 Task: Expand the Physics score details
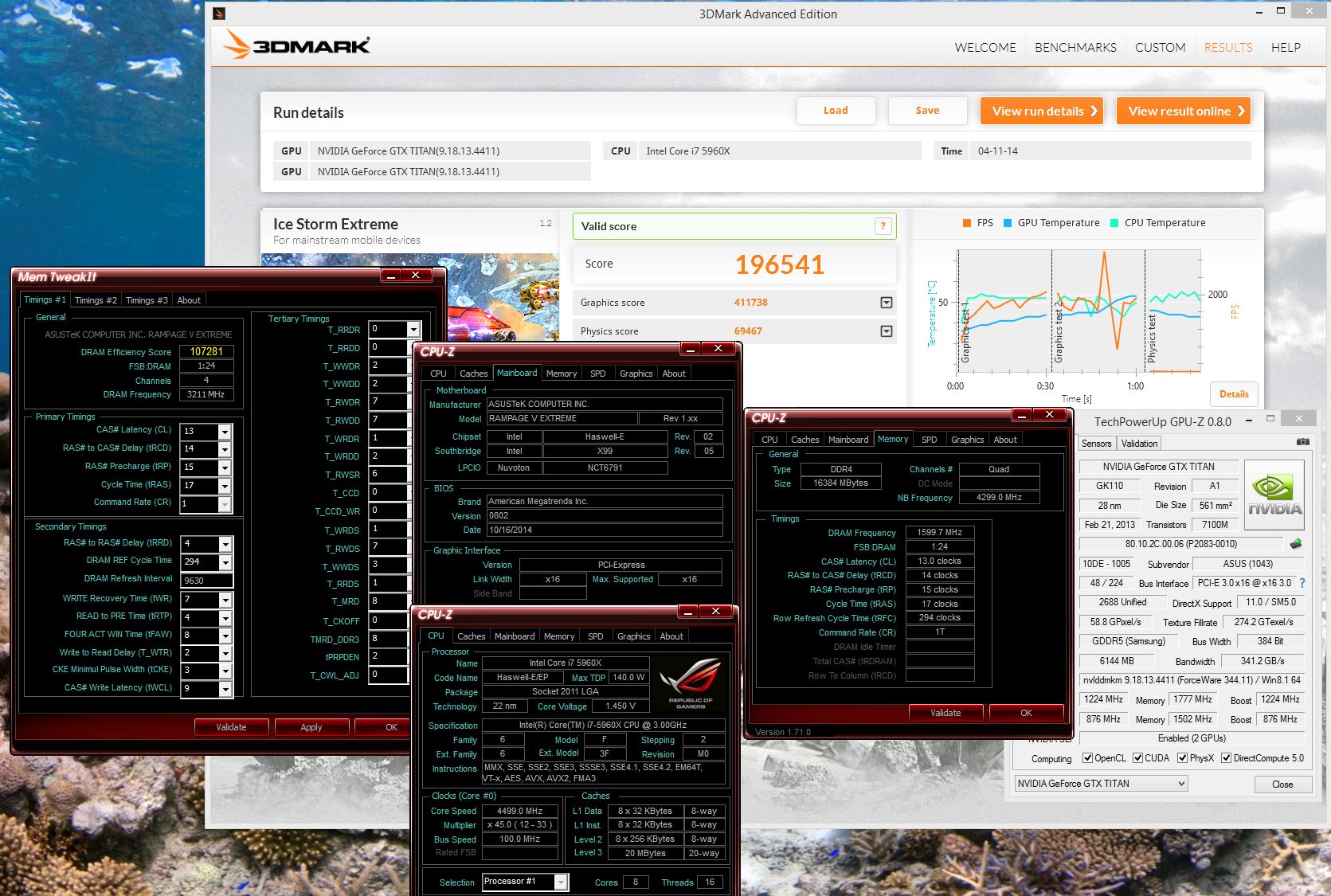click(886, 331)
